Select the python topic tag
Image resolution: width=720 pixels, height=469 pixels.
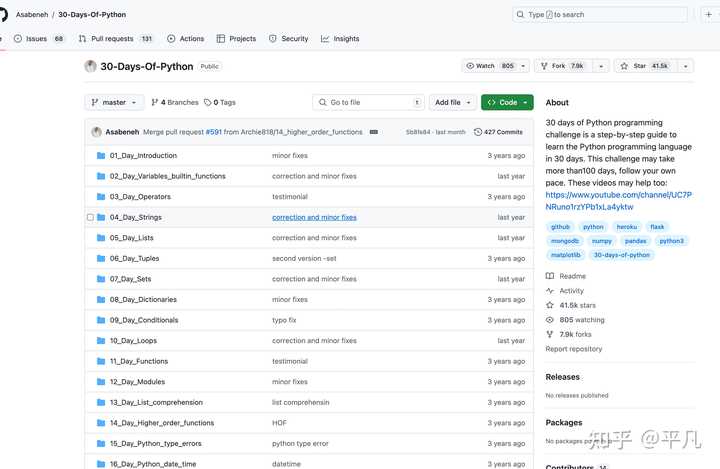593,227
